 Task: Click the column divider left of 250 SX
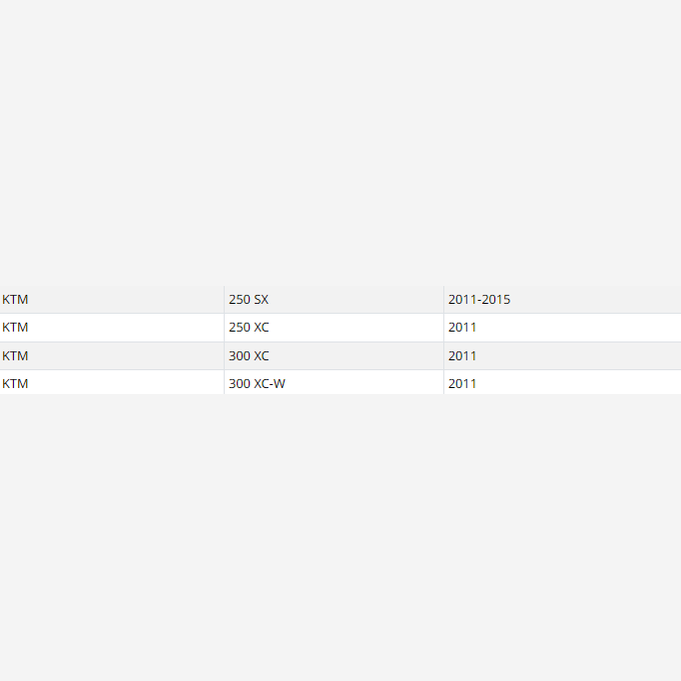(x=224, y=300)
